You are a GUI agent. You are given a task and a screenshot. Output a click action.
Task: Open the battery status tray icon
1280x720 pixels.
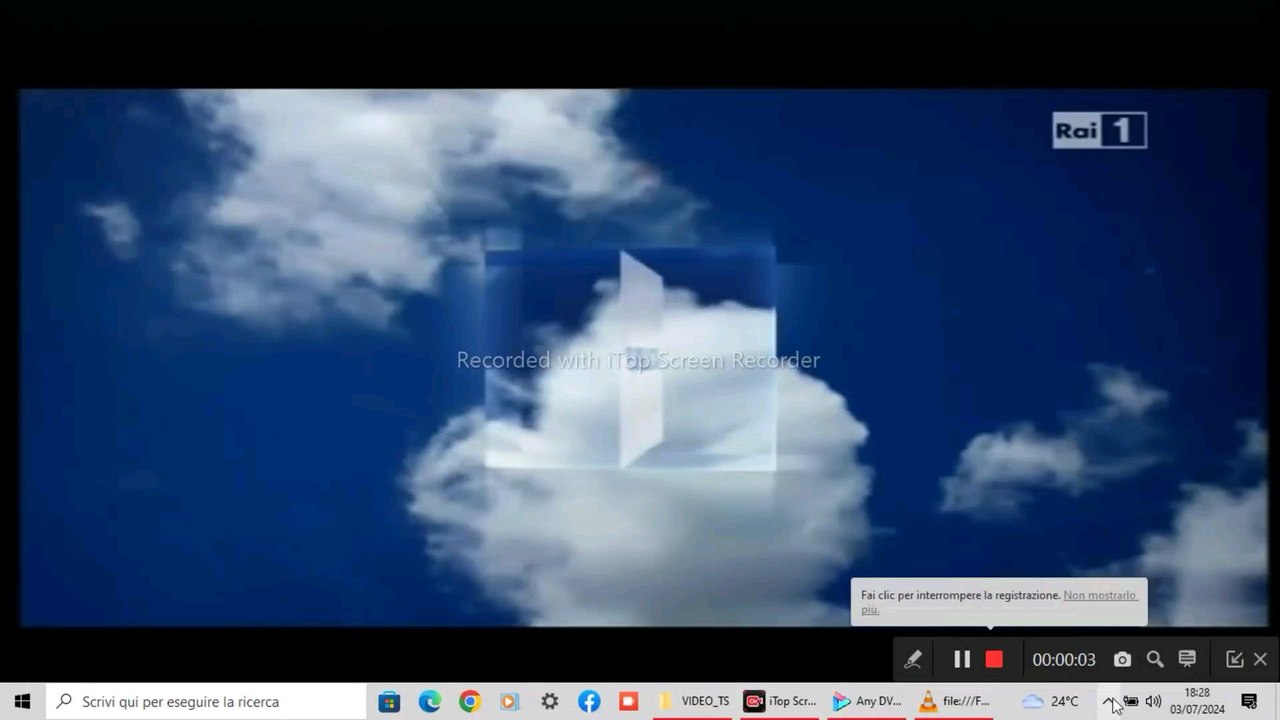(1131, 701)
